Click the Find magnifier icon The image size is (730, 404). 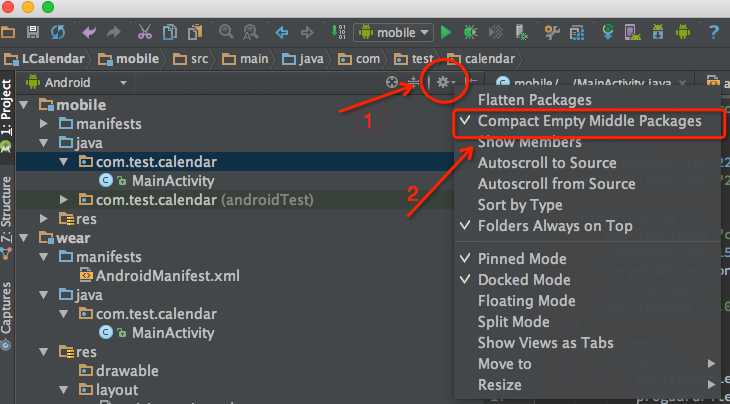pos(226,32)
